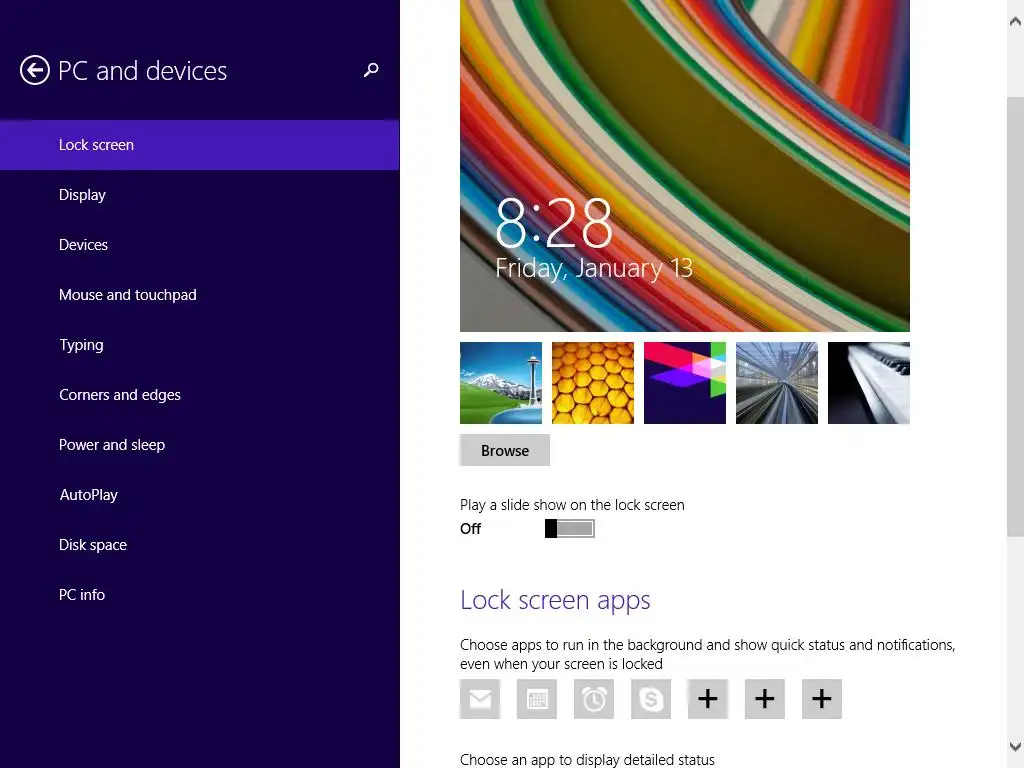
Task: Open the Disk space settings page
Action: [200, 545]
